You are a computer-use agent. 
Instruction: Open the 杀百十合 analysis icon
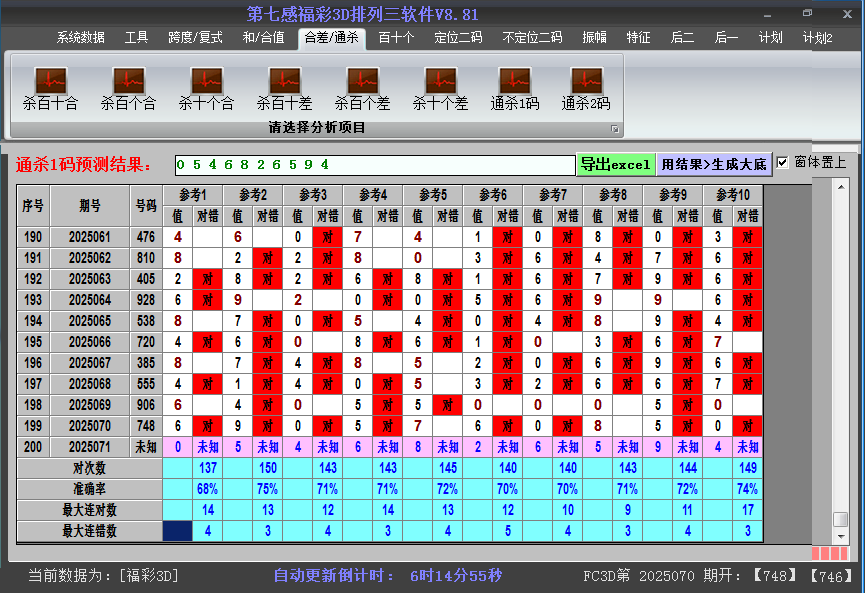point(50,89)
